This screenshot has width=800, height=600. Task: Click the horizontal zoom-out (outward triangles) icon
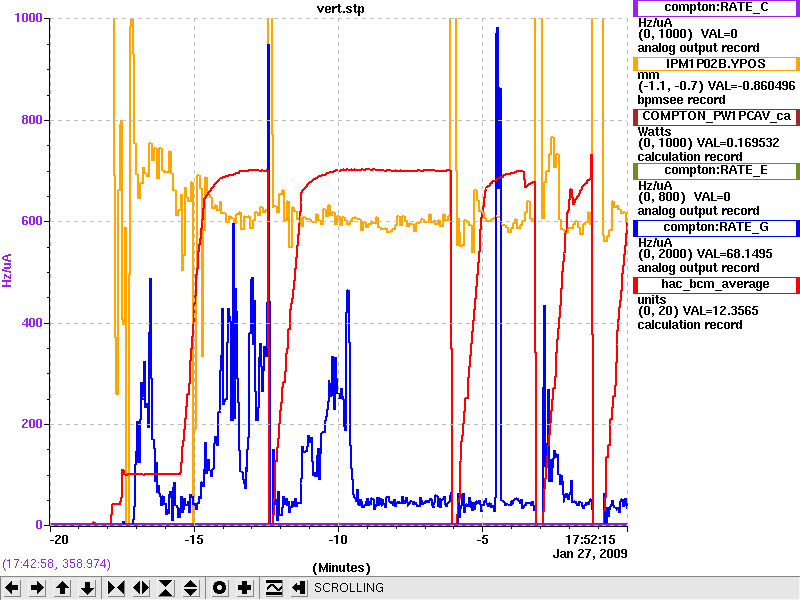pos(141,588)
